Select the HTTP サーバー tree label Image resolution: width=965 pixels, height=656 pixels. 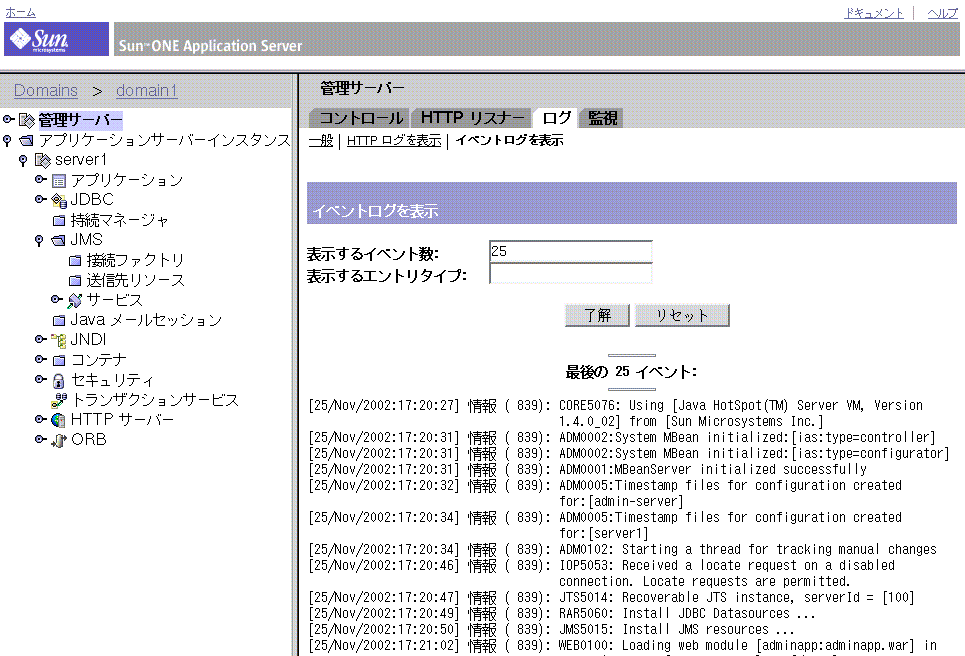pyautogui.click(x=122, y=420)
